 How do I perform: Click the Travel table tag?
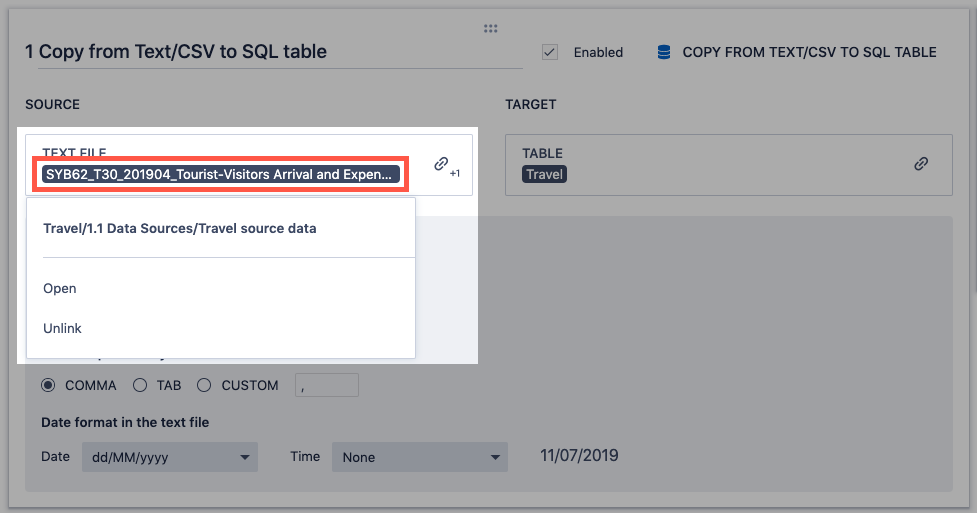(545, 174)
